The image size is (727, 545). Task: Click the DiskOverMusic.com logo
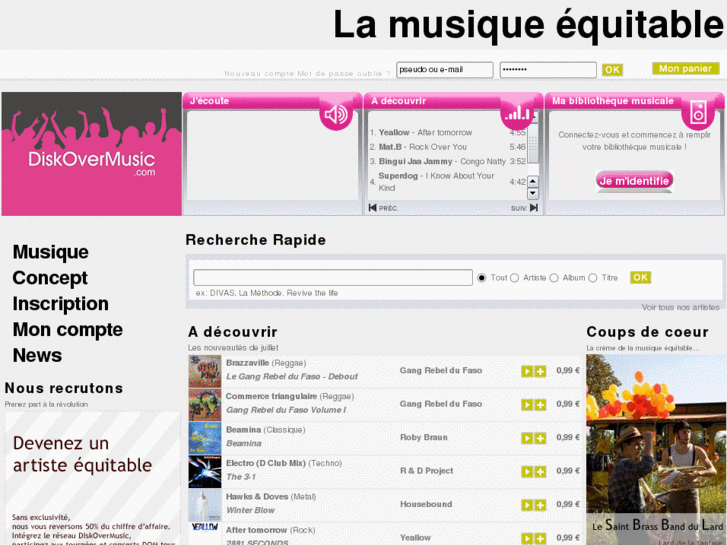[x=92, y=154]
